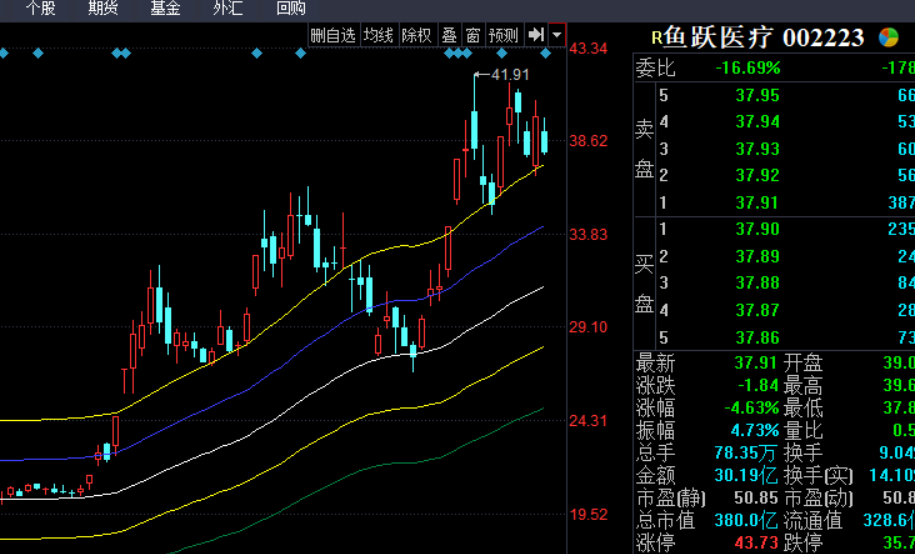Click the 最新 latest price 37.91
This screenshot has width=915, height=554.
tap(756, 363)
